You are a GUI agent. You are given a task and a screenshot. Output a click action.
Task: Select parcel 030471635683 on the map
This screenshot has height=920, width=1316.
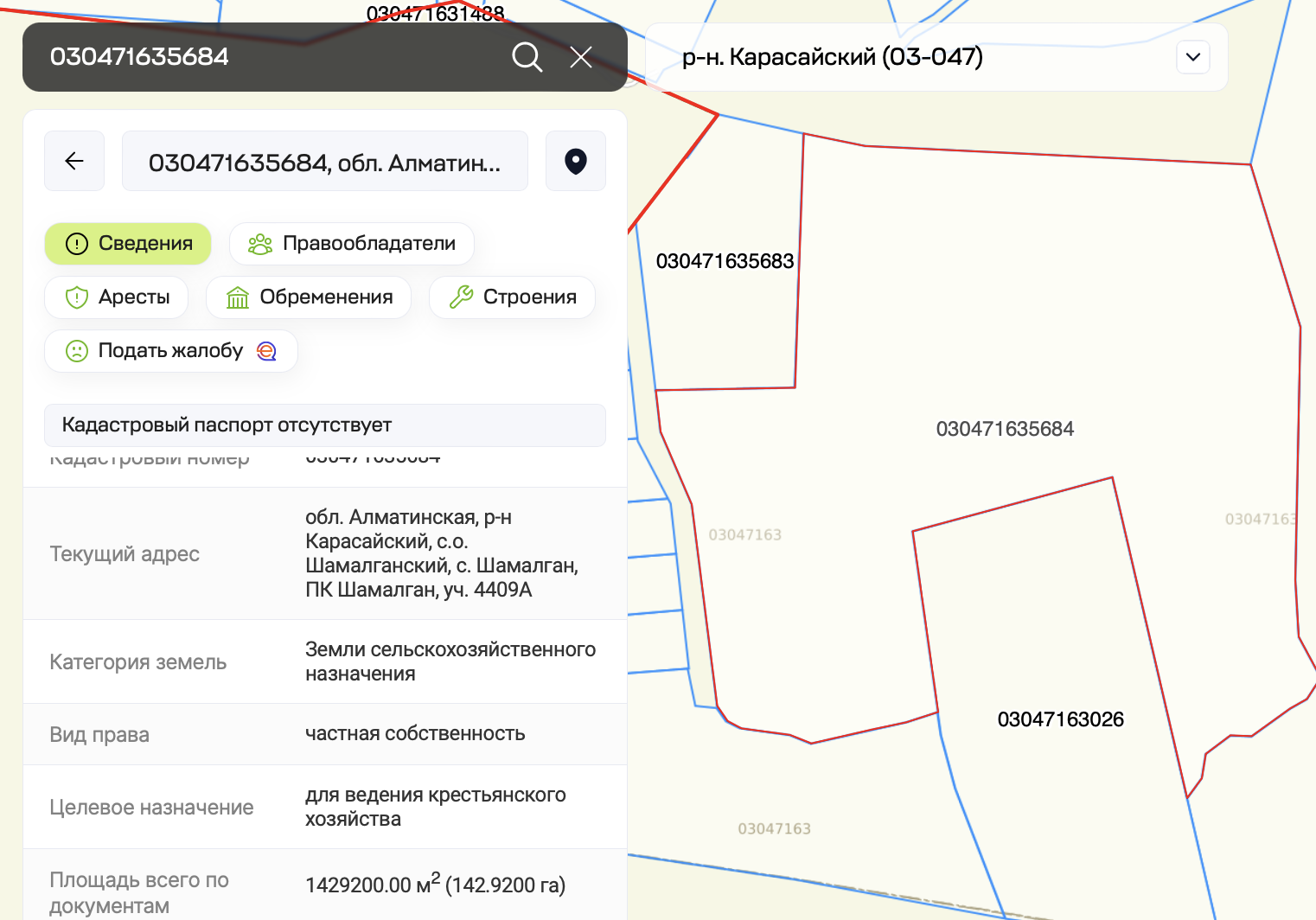725,261
